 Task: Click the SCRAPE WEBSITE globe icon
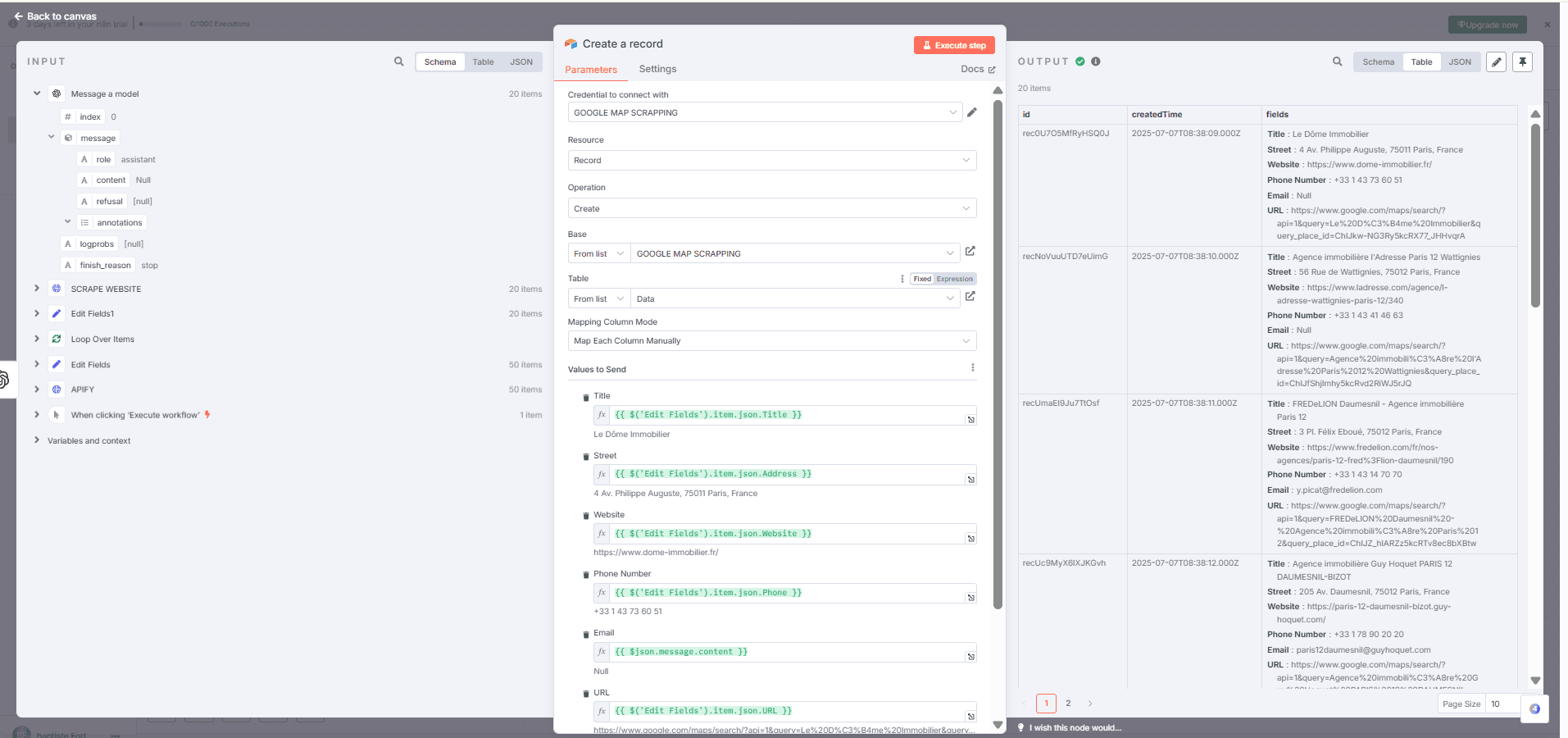point(57,289)
